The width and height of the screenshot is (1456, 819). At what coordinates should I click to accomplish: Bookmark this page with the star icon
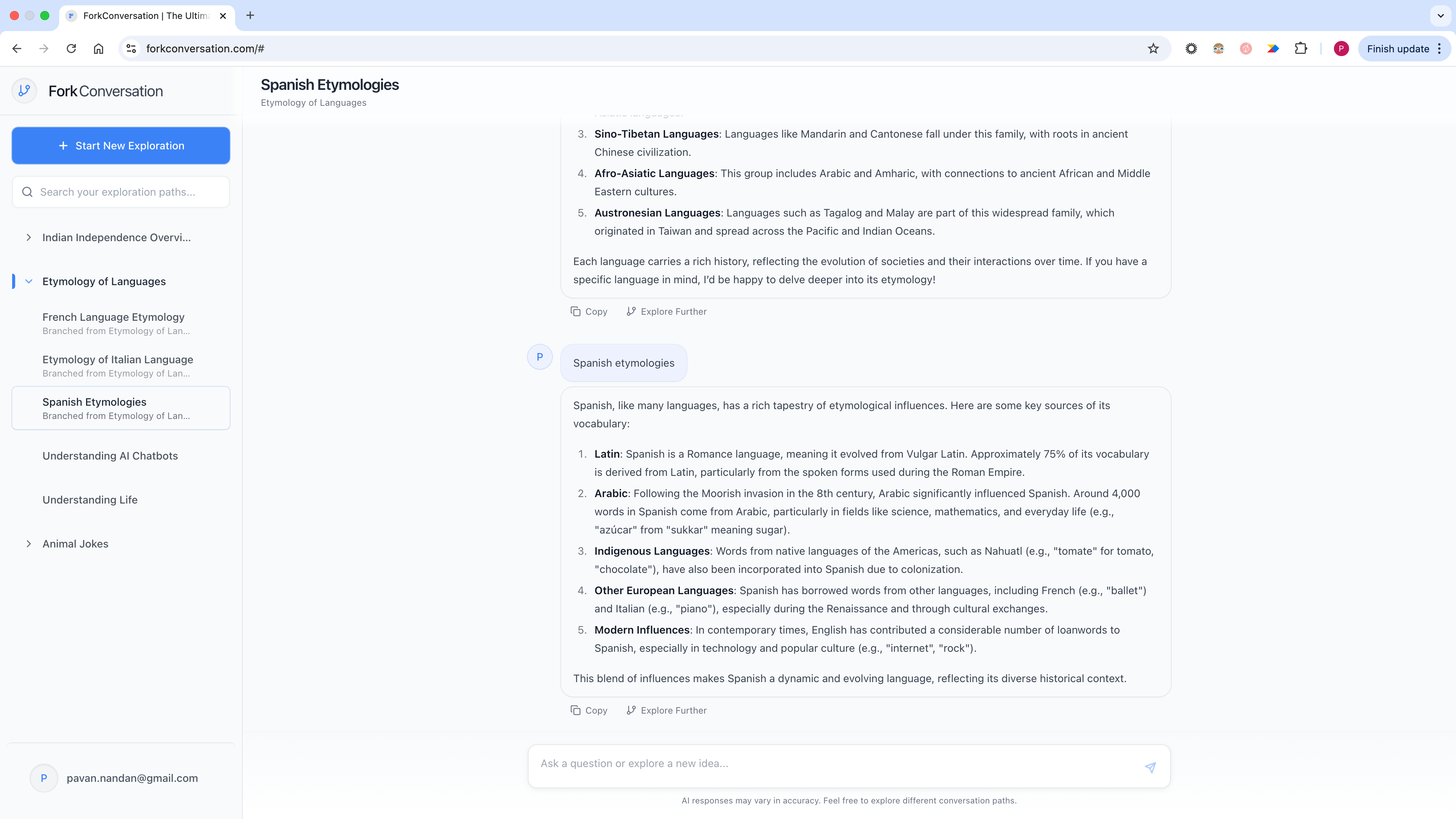(x=1153, y=49)
